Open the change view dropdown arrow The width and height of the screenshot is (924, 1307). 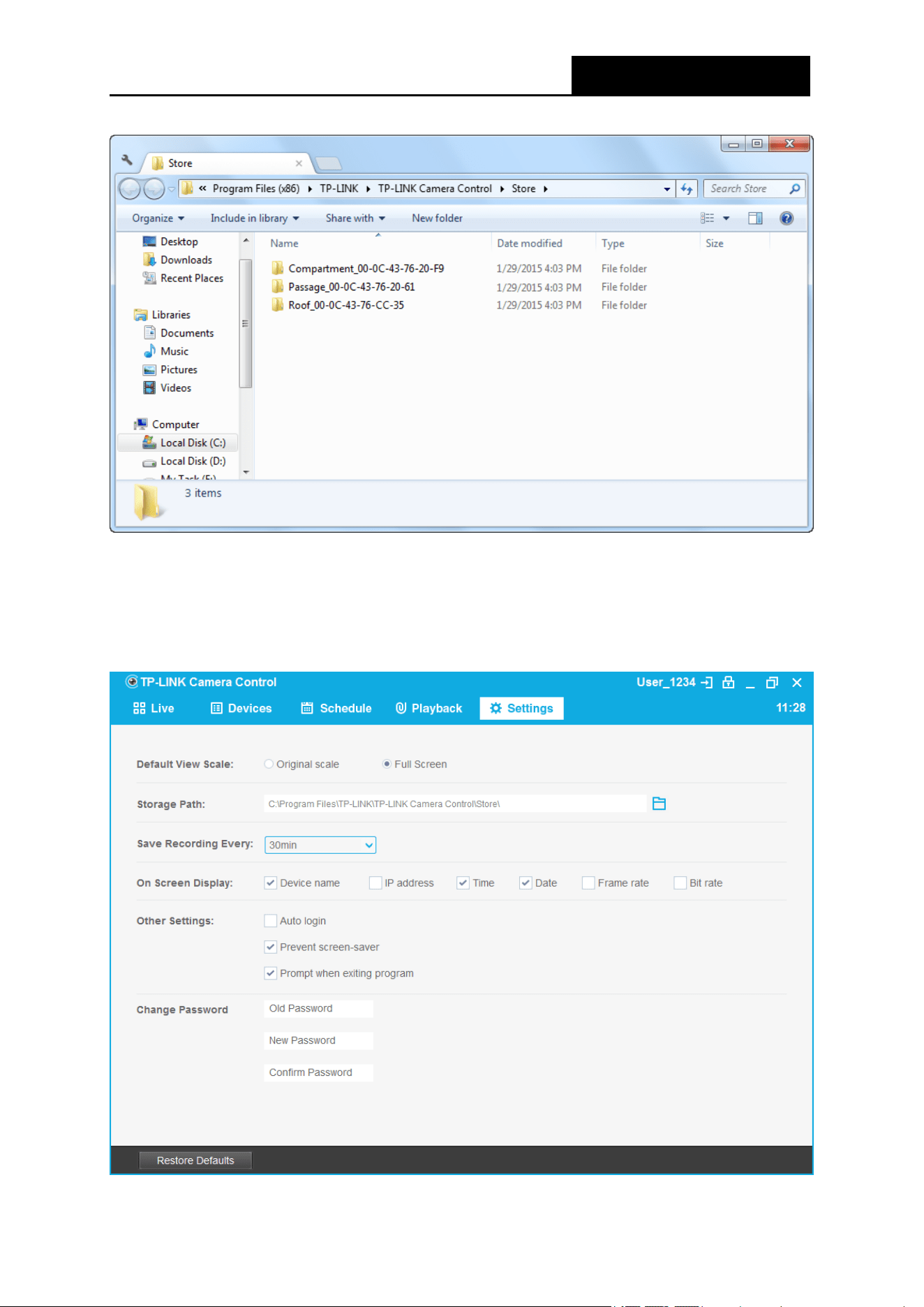[726, 219]
